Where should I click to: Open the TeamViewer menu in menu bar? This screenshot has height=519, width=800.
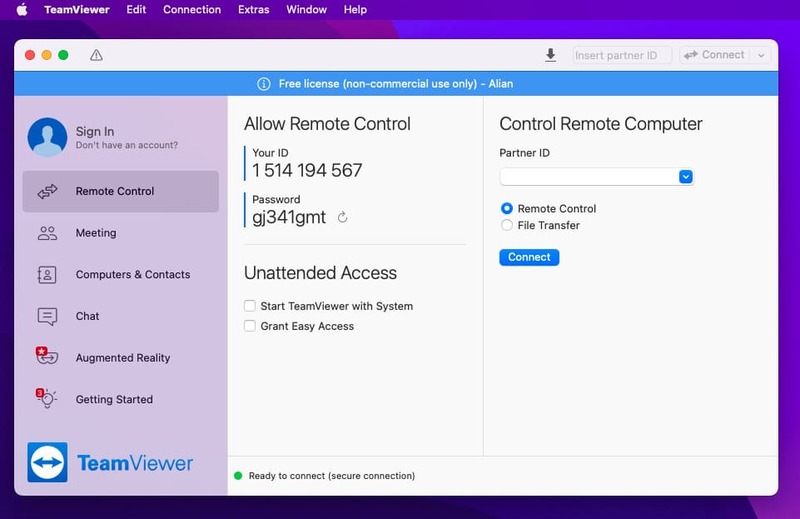(x=77, y=10)
